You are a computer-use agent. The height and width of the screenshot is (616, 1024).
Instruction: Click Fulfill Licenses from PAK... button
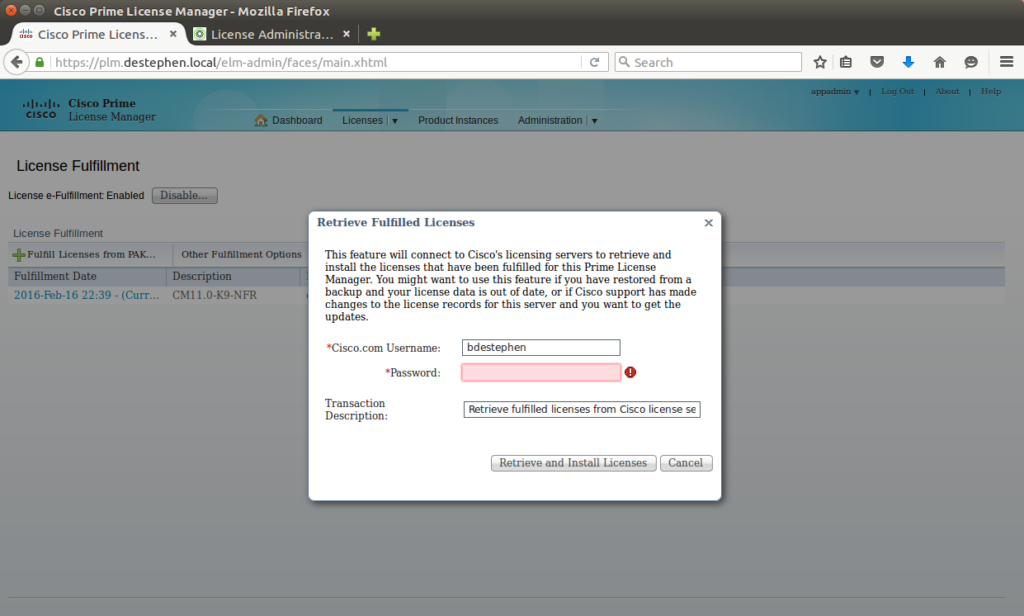[x=85, y=255]
